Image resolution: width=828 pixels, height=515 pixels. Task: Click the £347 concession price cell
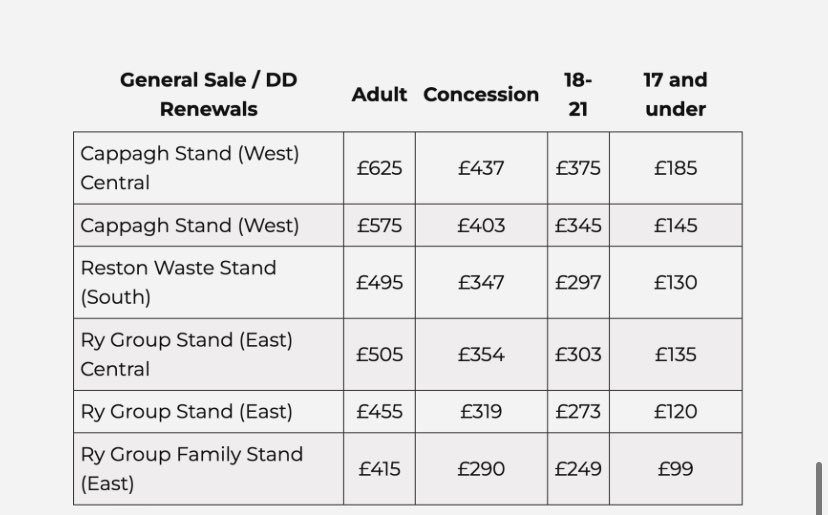(x=481, y=283)
